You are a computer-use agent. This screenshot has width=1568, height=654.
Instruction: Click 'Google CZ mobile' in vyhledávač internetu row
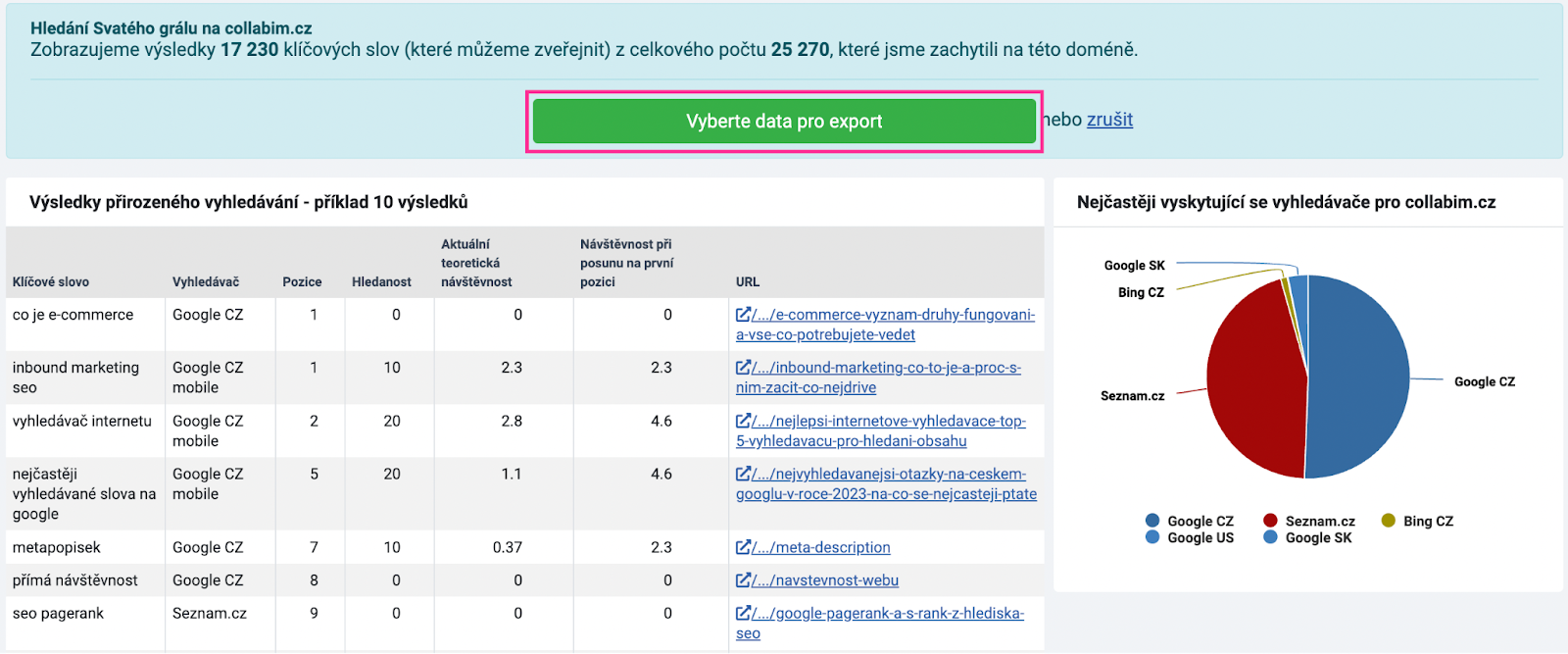point(208,430)
